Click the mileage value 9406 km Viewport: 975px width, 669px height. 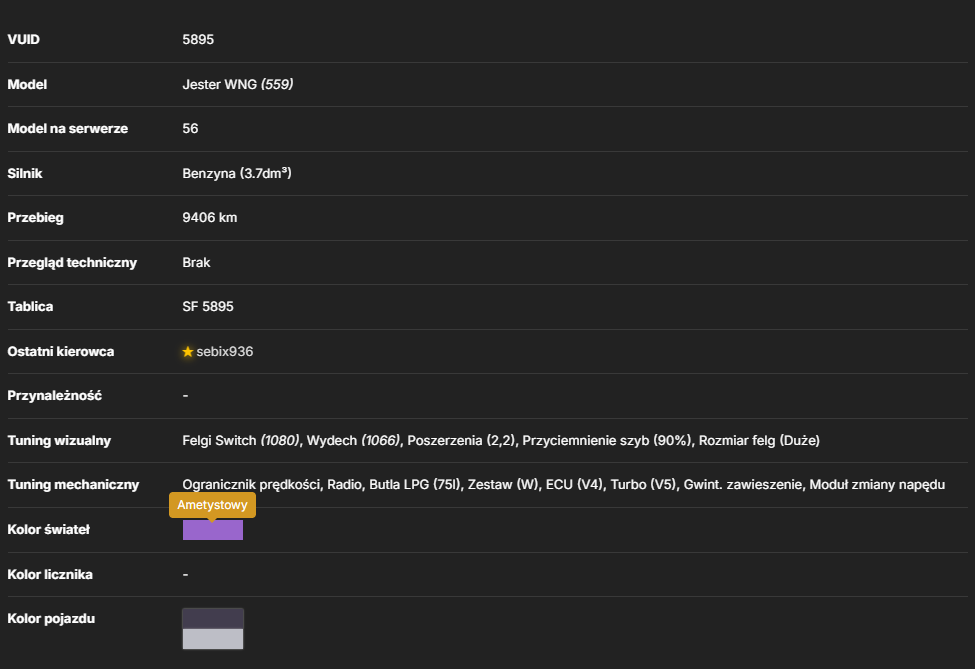[x=210, y=218]
